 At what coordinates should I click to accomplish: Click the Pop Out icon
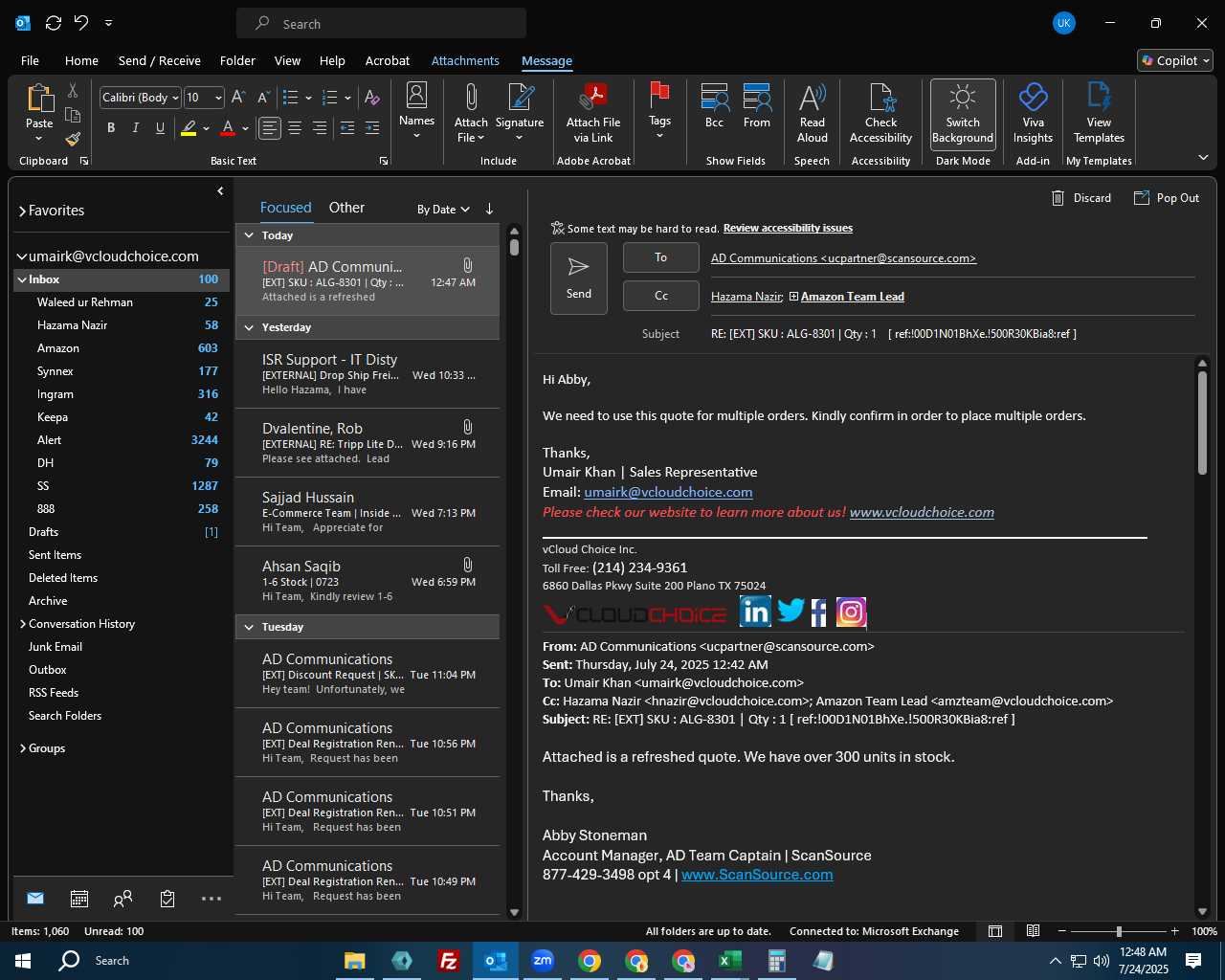tap(1142, 198)
